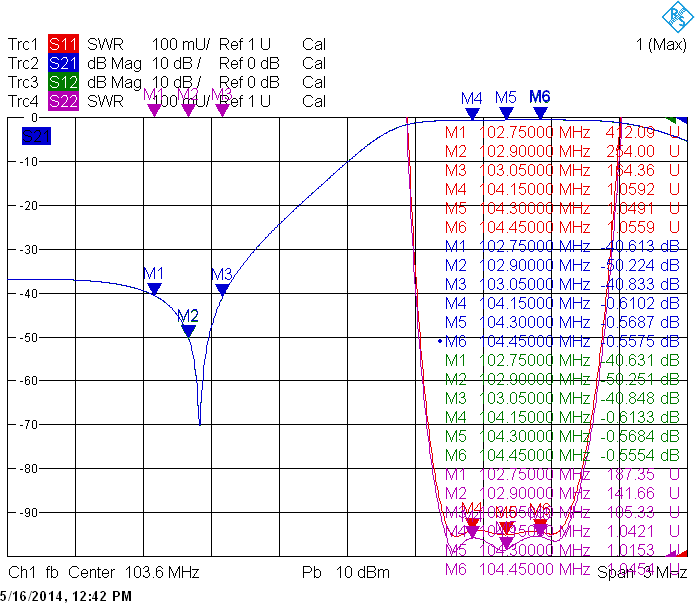
Task: Select the green S12 trace label
Action: click(63, 82)
